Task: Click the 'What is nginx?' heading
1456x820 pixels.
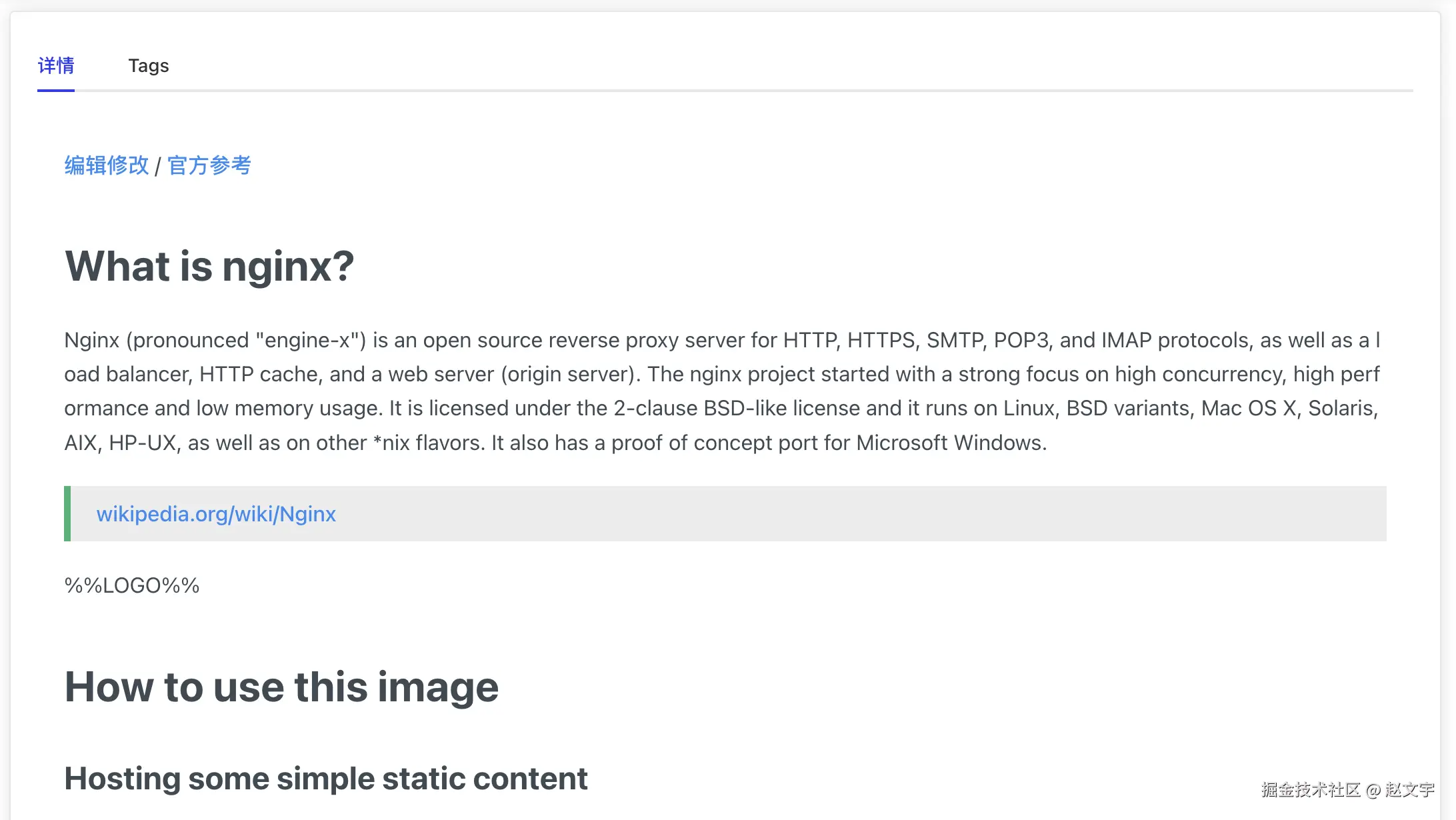Action: 209,266
